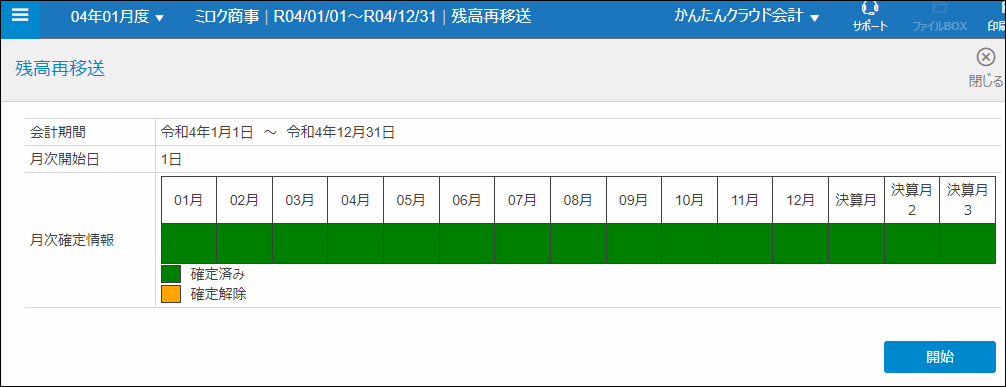1006x387 pixels.
Task: Click the ミロク商事 company name in header
Action: (227, 17)
